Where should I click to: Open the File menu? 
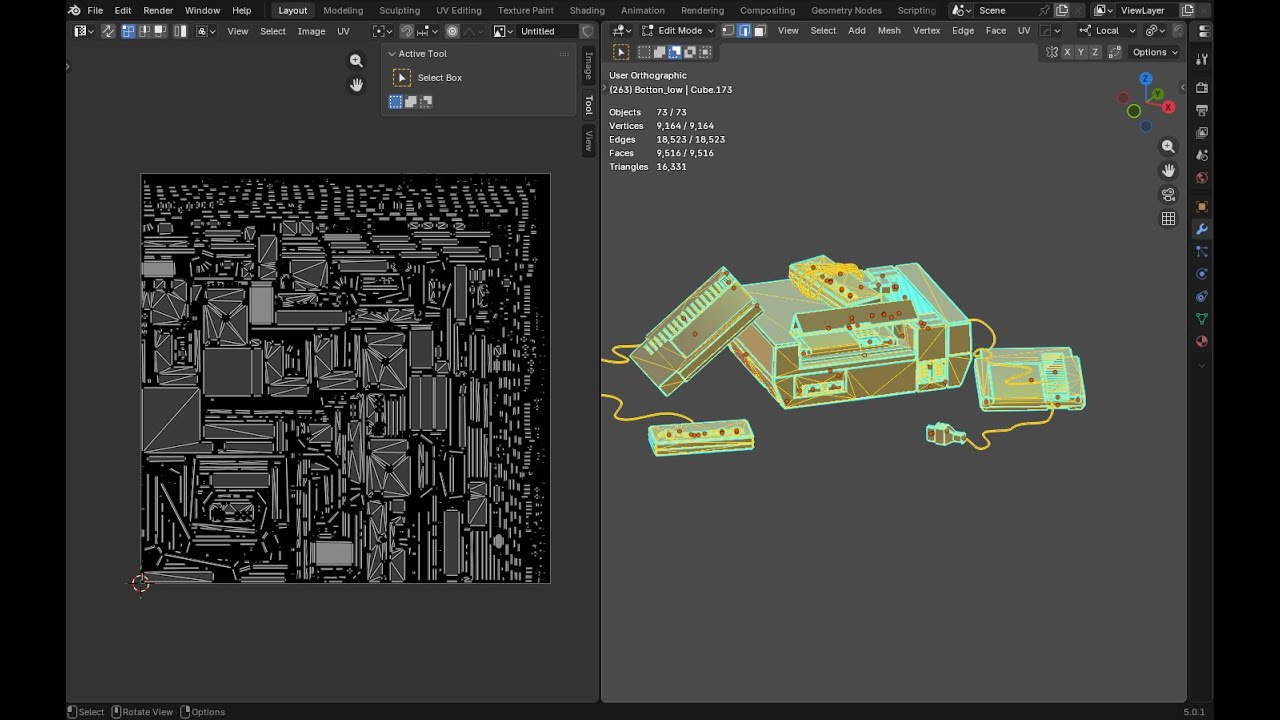click(x=95, y=10)
